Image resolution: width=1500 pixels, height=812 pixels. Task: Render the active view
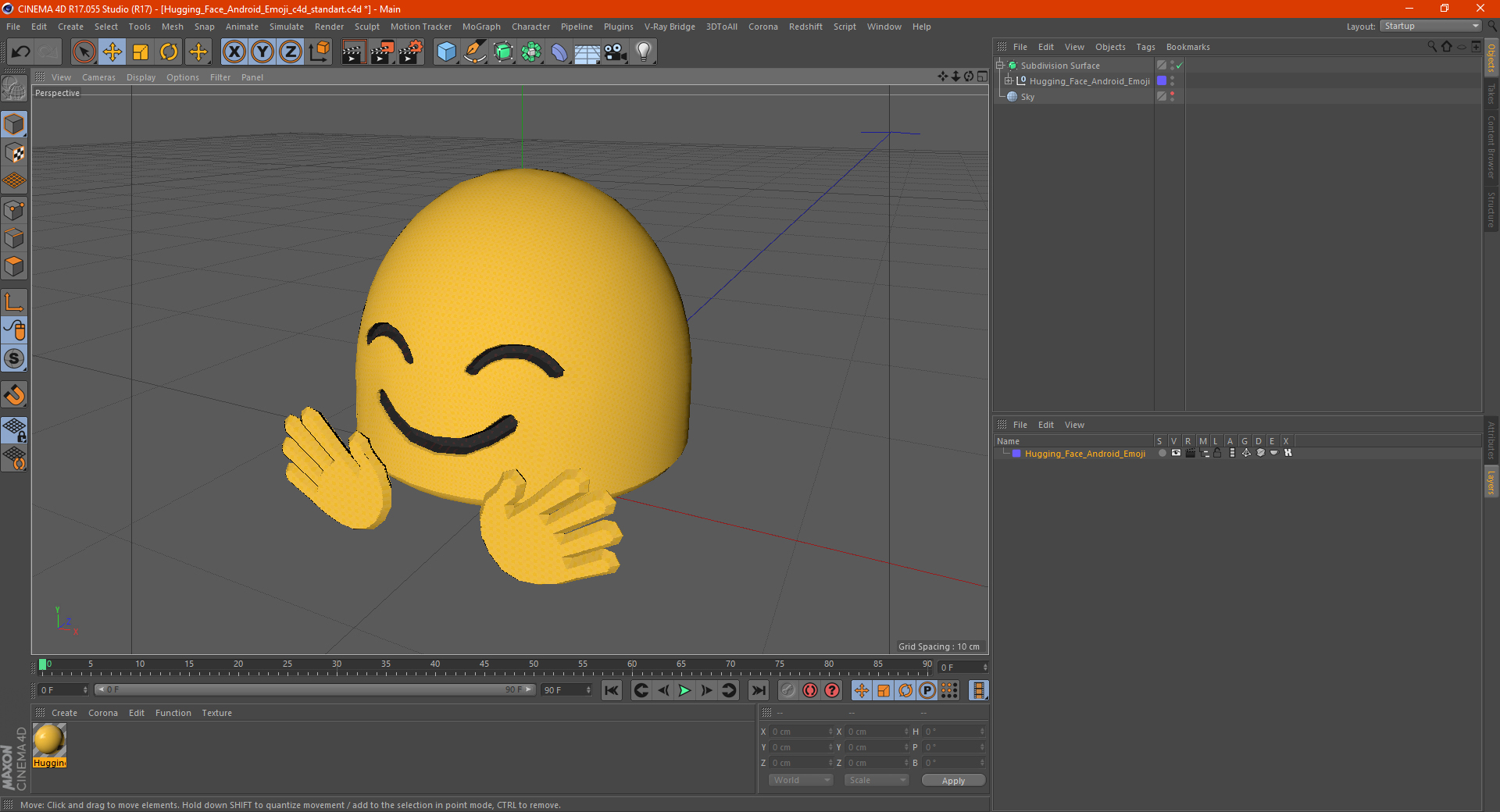[353, 52]
